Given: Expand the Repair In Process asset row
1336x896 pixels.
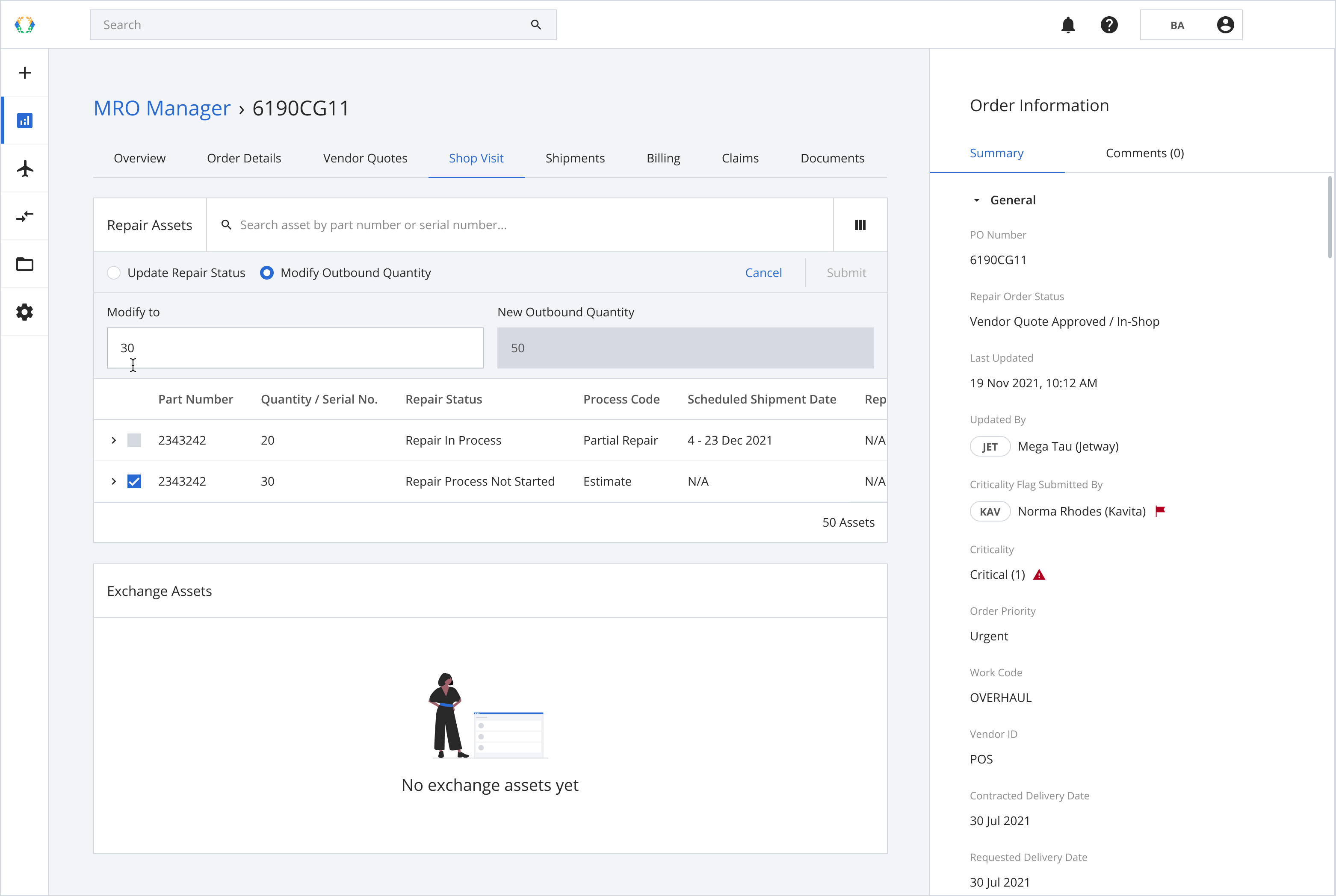Looking at the screenshot, I should [x=114, y=440].
